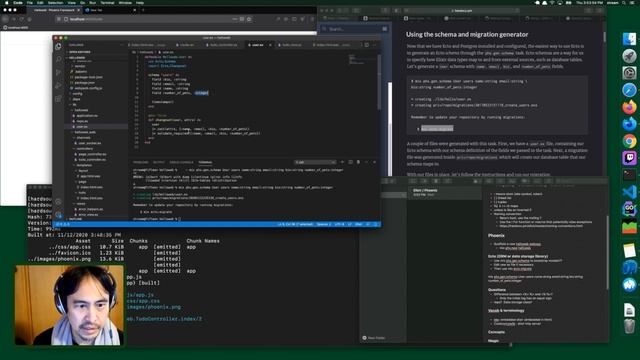Screen dimensions: 640x360
Task: Maximize the panel with the chevron-up icon
Action: 366,162
